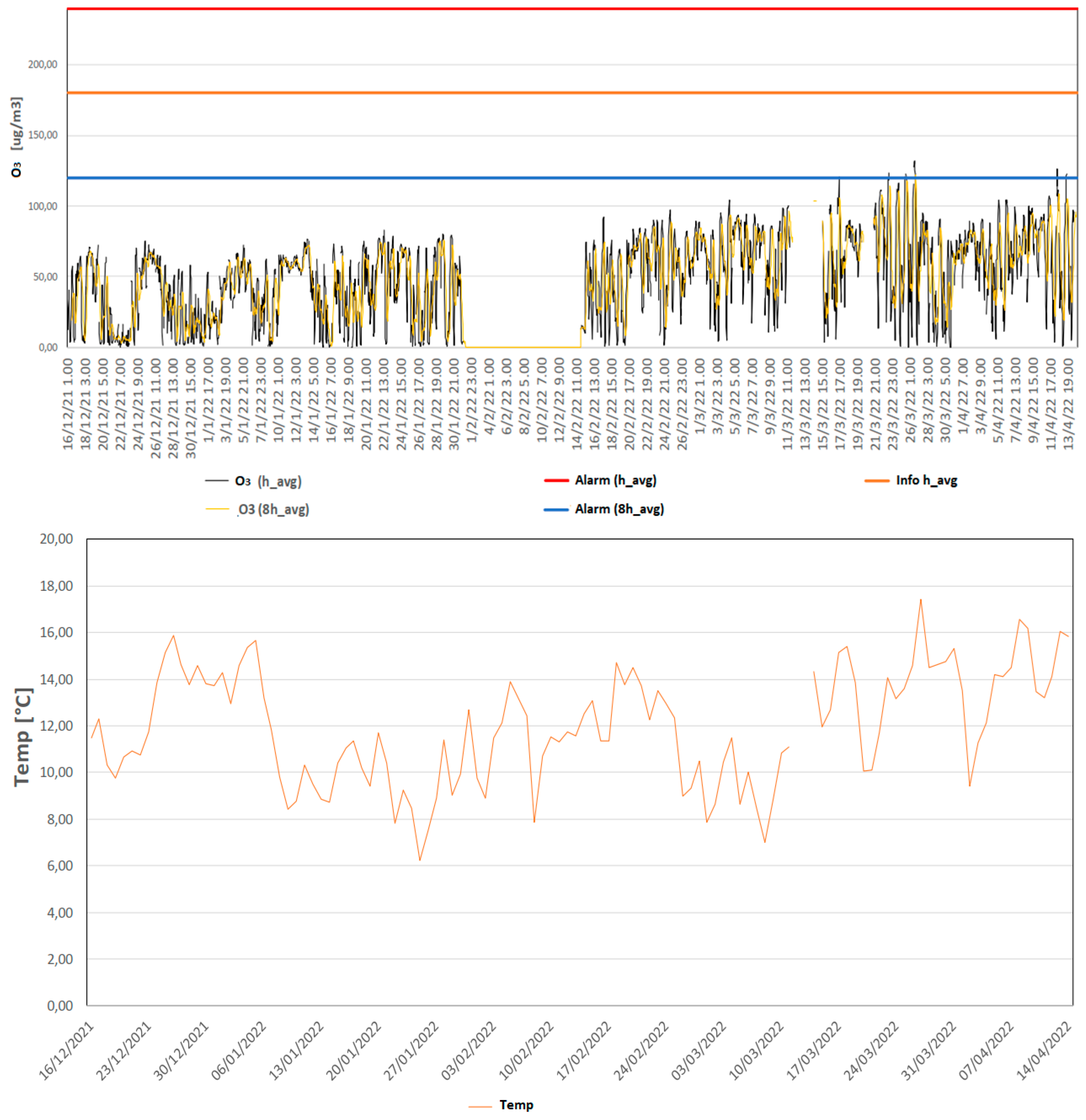Click the O3 [ug/m3] axis title

point(16,137)
